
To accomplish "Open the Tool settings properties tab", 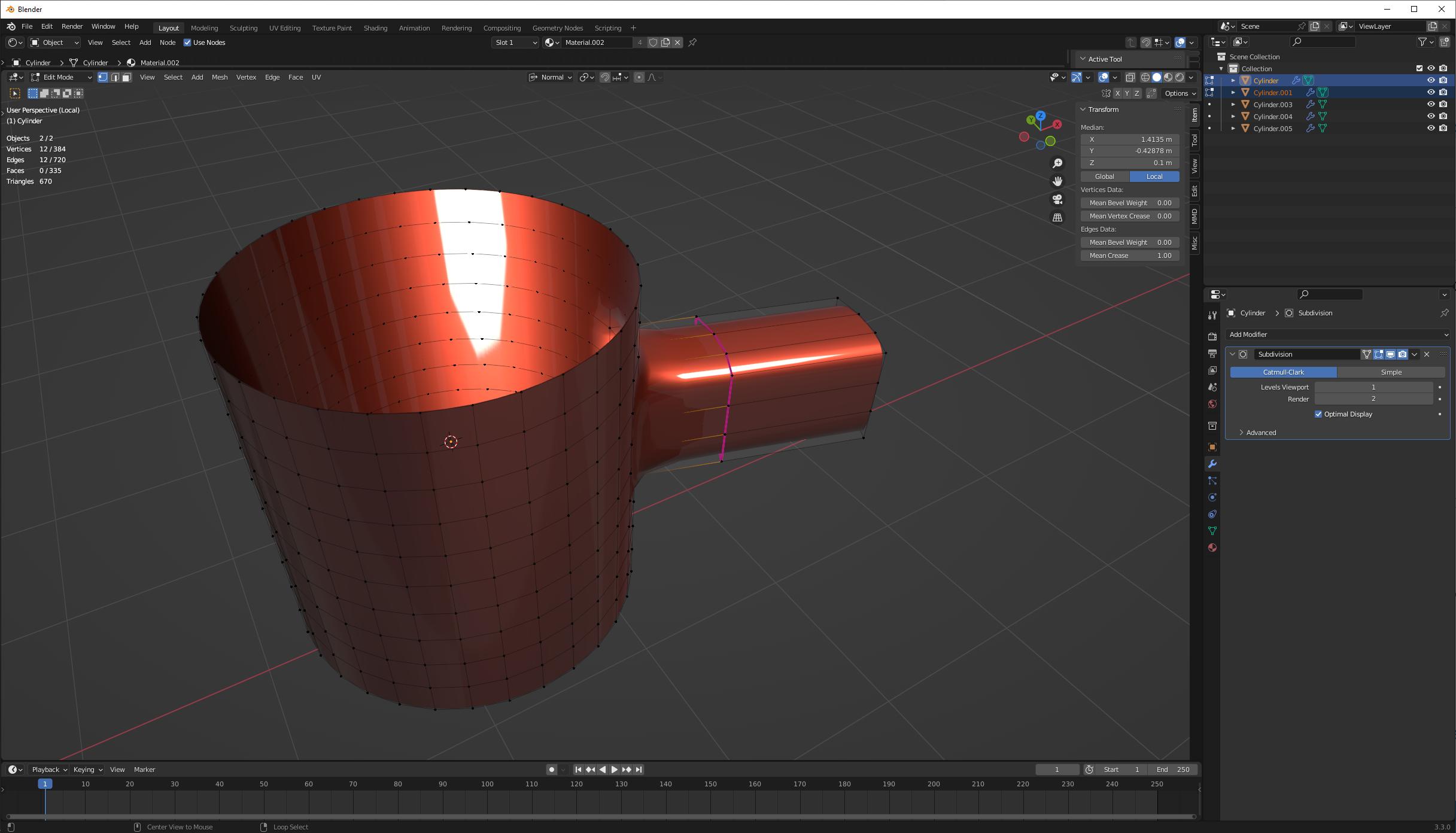I will pos(1212,315).
